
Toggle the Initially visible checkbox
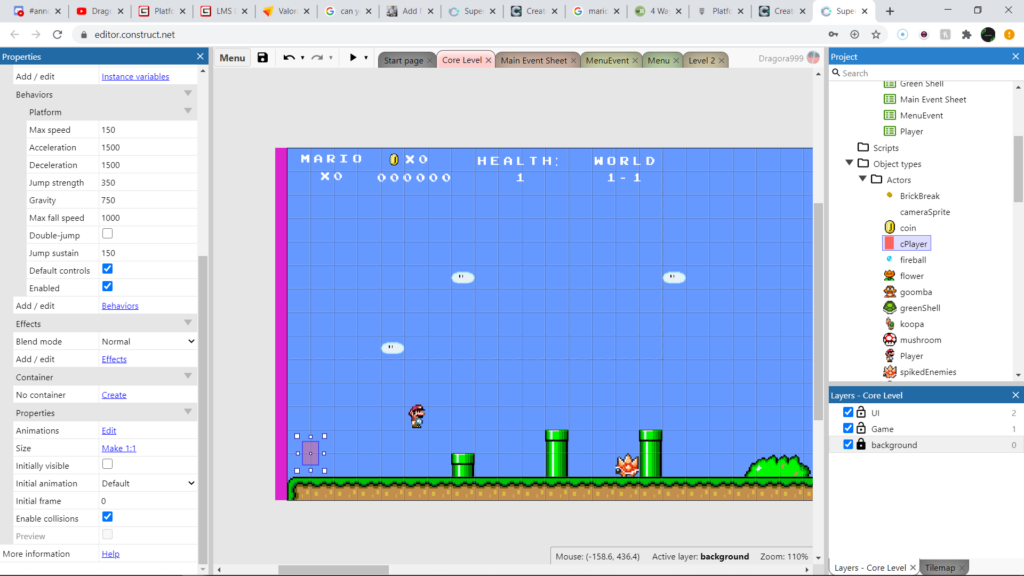tap(107, 464)
